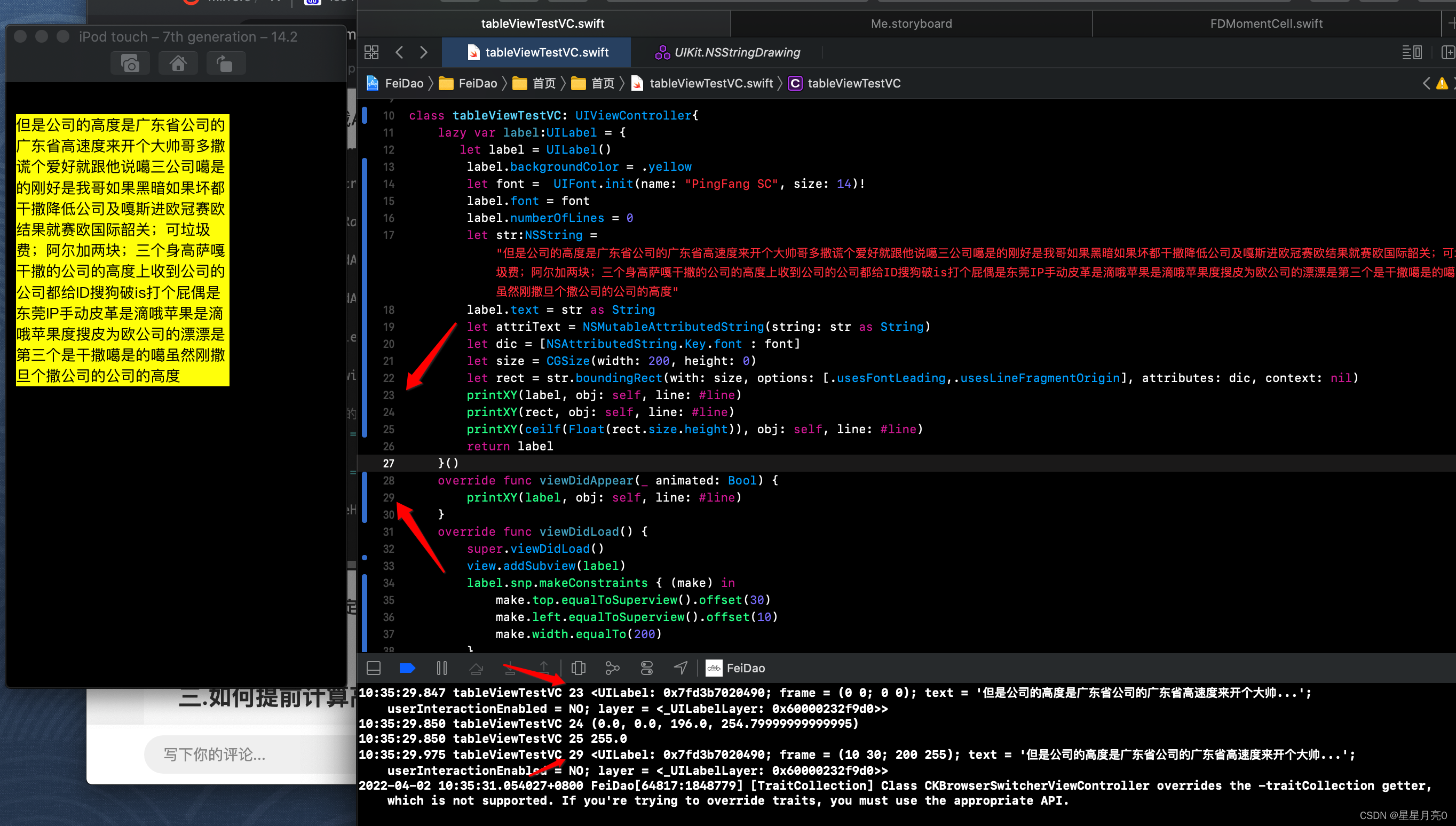Open Debug View Hierarchy
The image size is (1456, 826).
point(578,668)
